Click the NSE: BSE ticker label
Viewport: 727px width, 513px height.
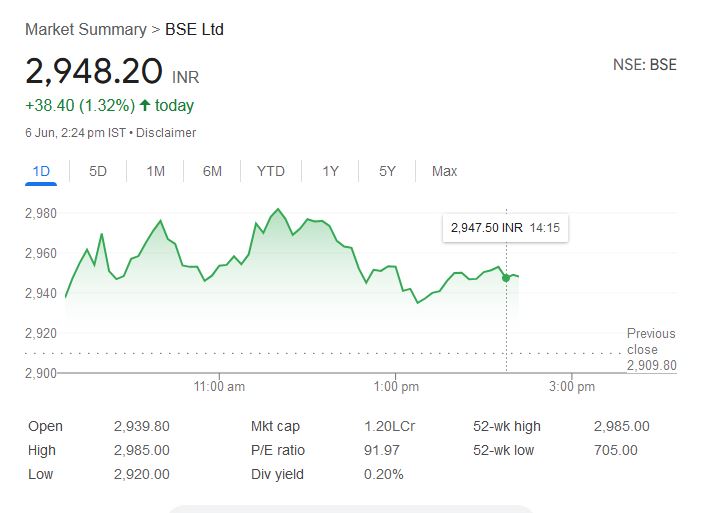coord(644,65)
